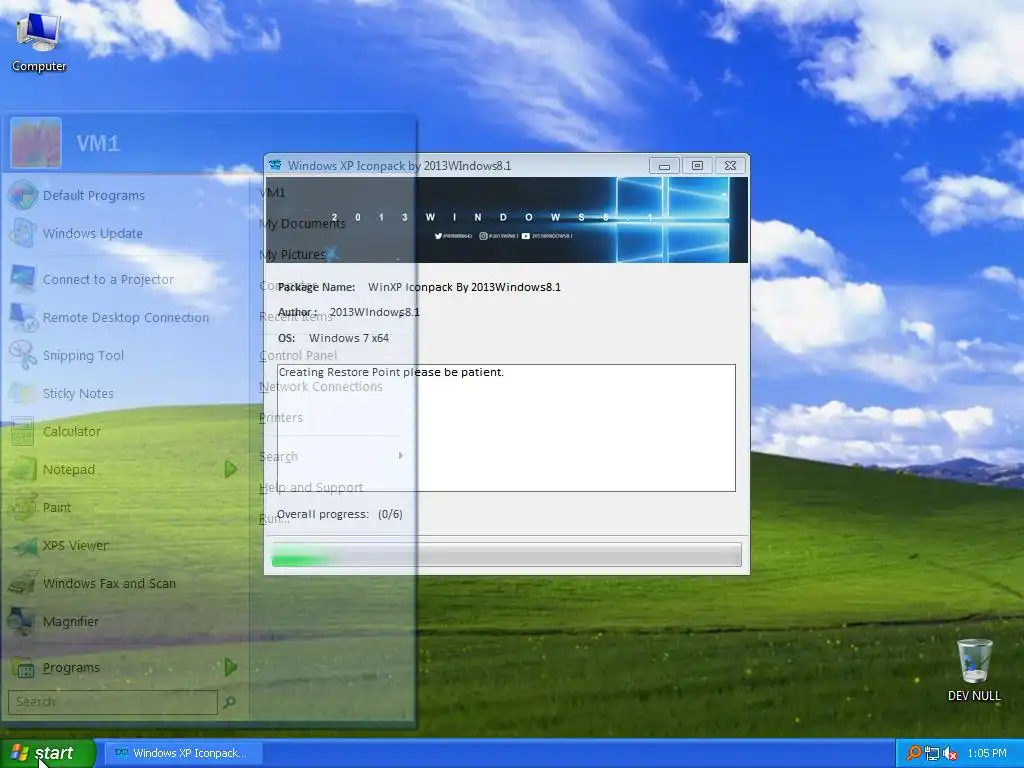The height and width of the screenshot is (768, 1024).
Task: Expand the Notepad jump list arrow
Action: point(231,469)
